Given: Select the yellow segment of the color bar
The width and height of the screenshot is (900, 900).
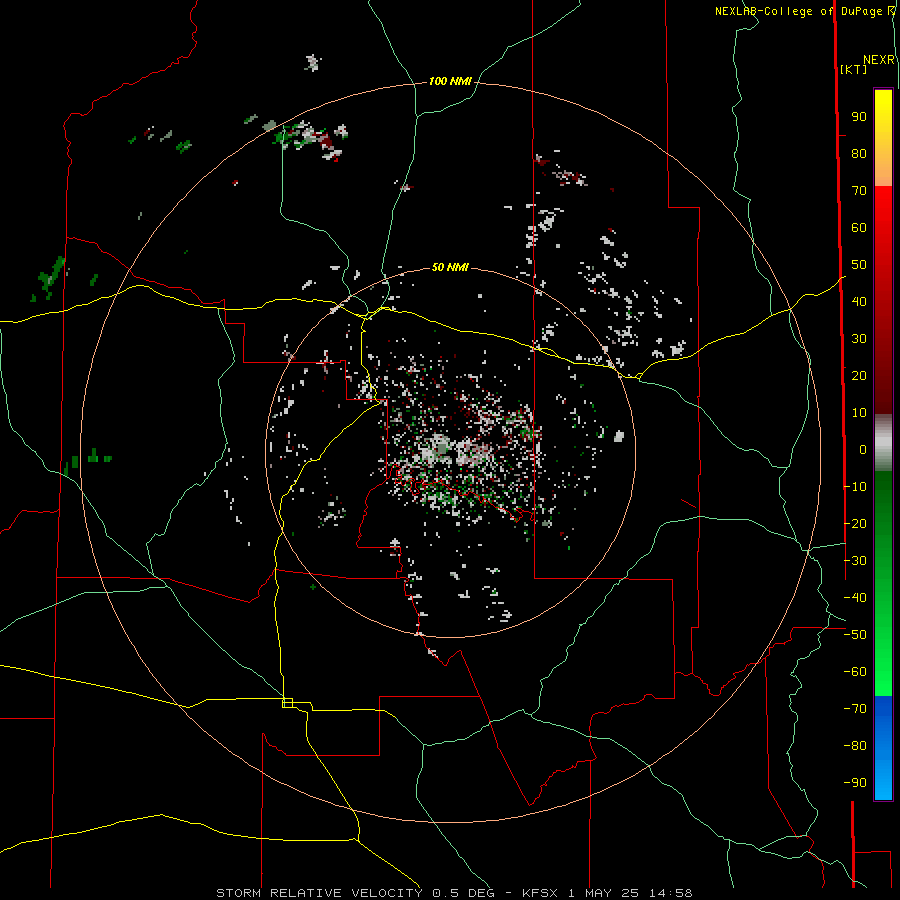Looking at the screenshot, I should pyautogui.click(x=883, y=138).
